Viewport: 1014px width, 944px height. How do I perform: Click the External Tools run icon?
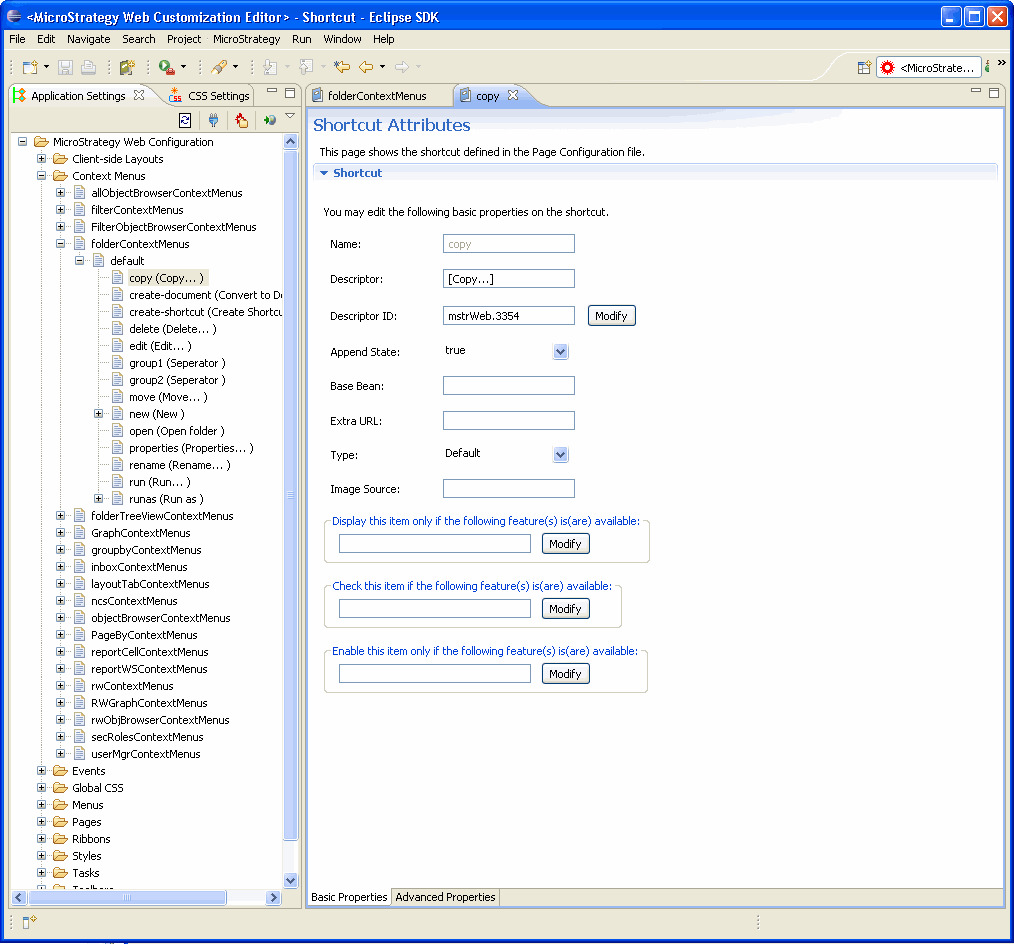point(167,67)
